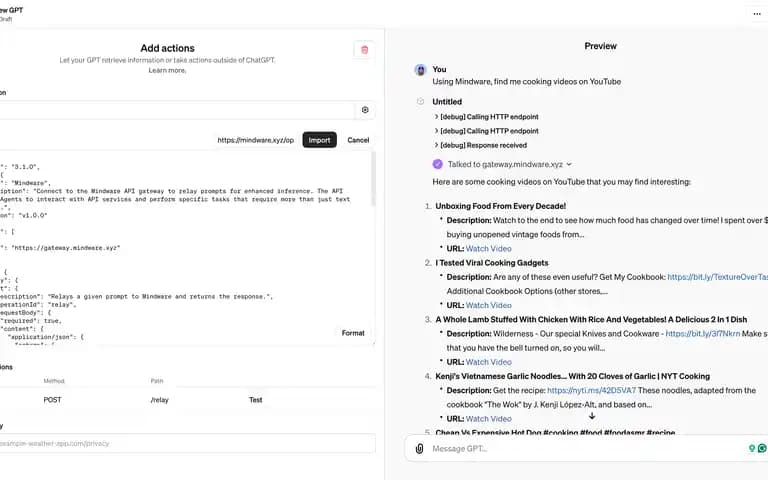Expand debug Response received entry

tap(480, 145)
